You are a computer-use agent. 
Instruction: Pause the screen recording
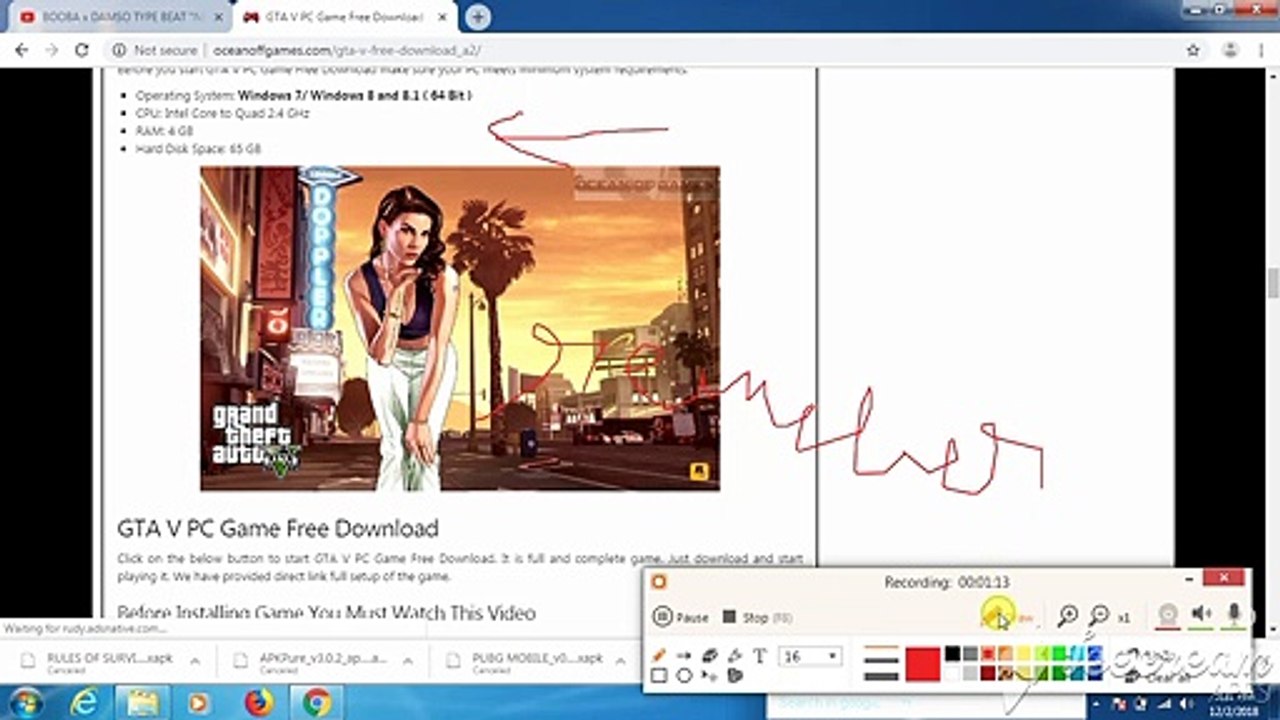pos(680,618)
